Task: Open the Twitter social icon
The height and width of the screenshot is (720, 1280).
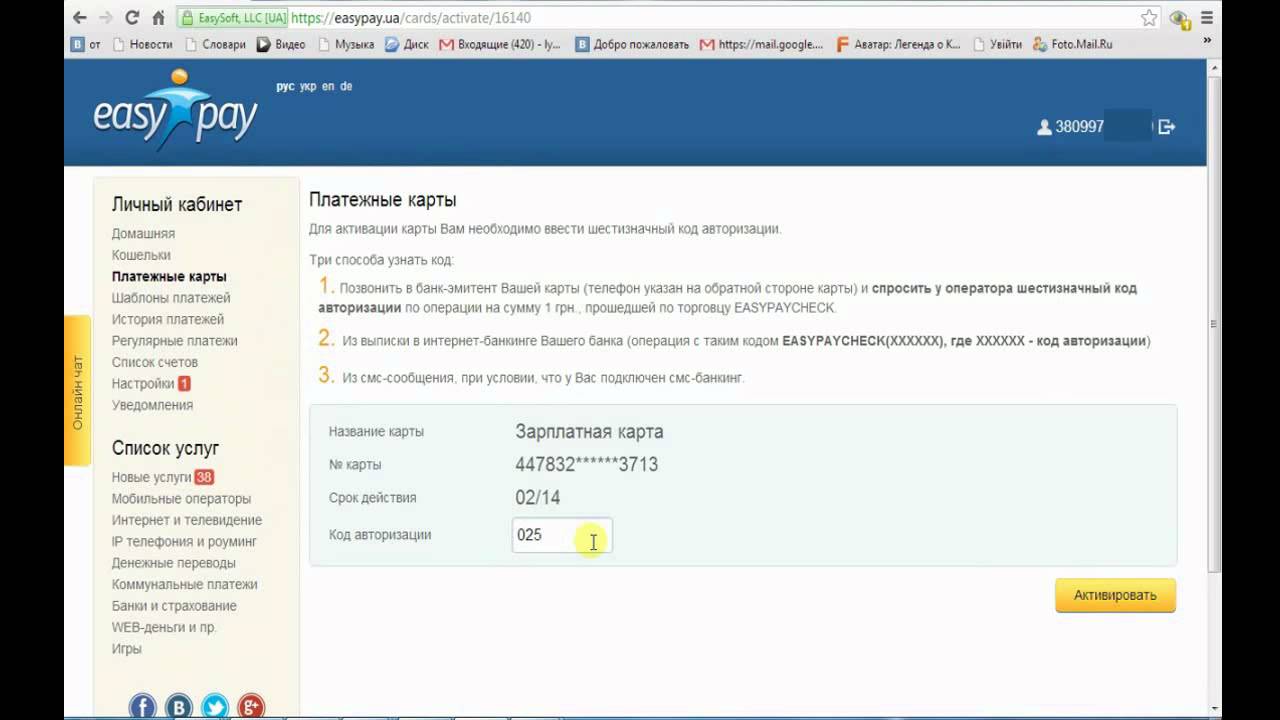Action: pyautogui.click(x=215, y=706)
